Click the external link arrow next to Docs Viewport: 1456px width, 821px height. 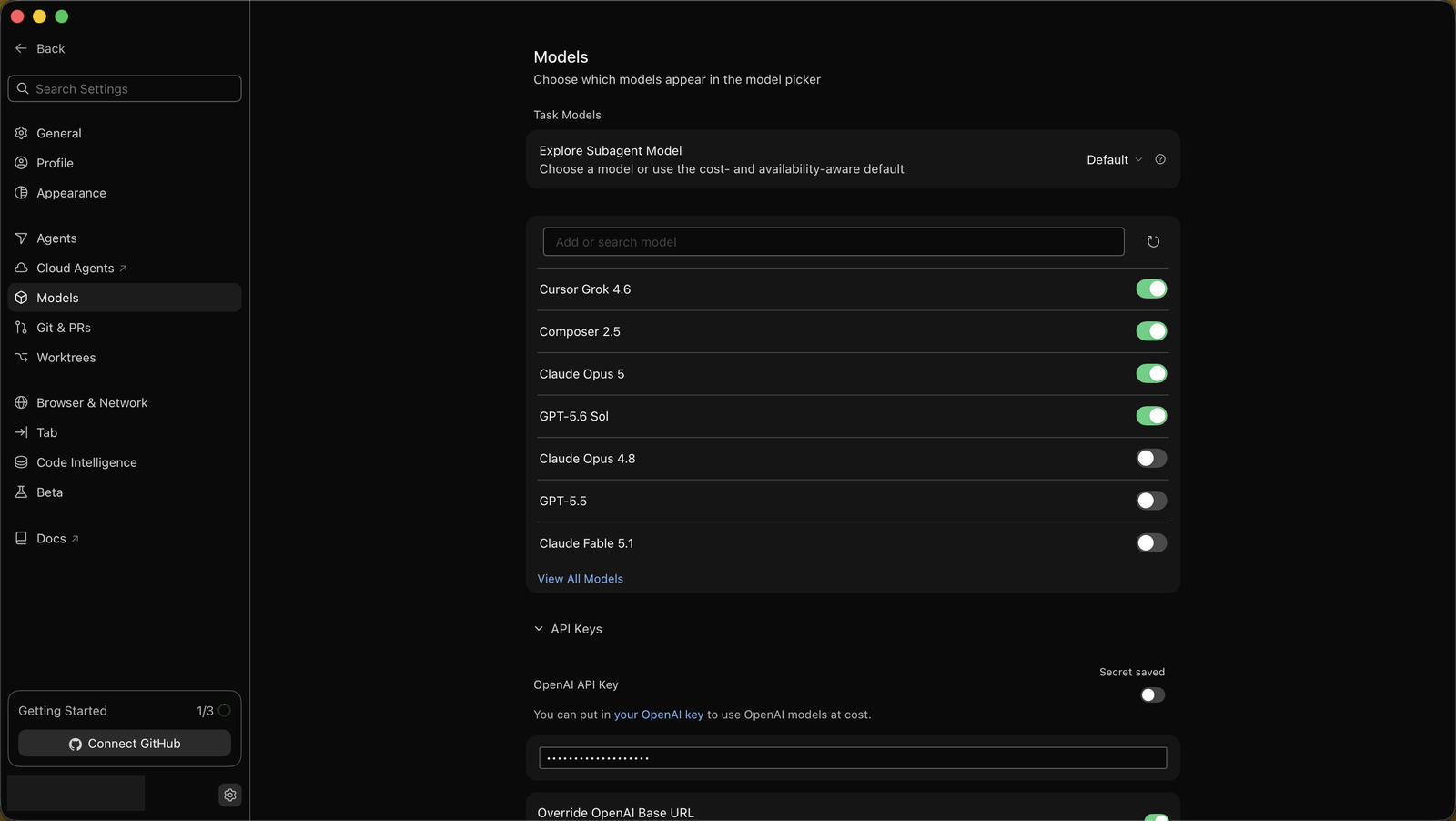pyautogui.click(x=75, y=539)
